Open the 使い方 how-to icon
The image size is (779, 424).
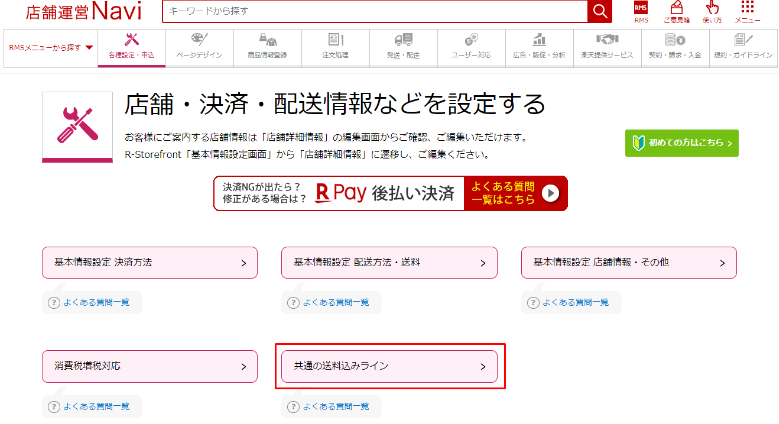[x=712, y=12]
